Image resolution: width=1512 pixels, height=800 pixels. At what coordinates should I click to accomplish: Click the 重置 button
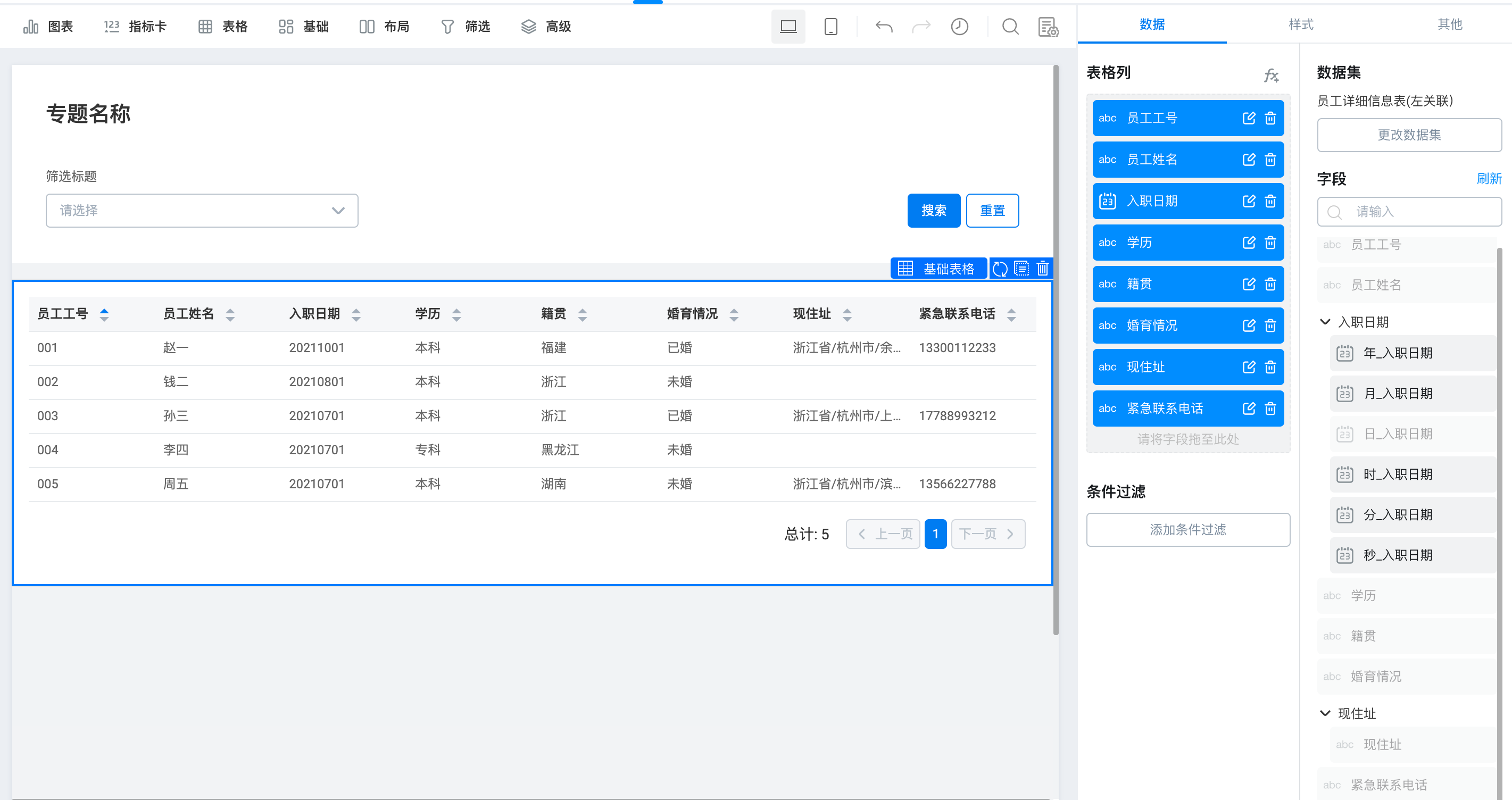(x=992, y=211)
